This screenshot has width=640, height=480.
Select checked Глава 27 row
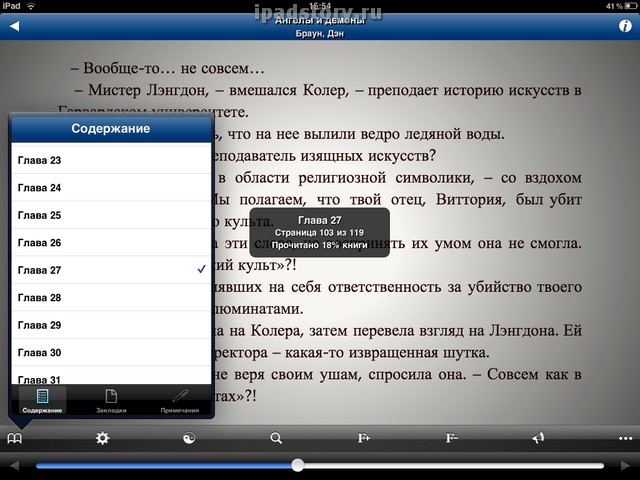[x=111, y=270]
